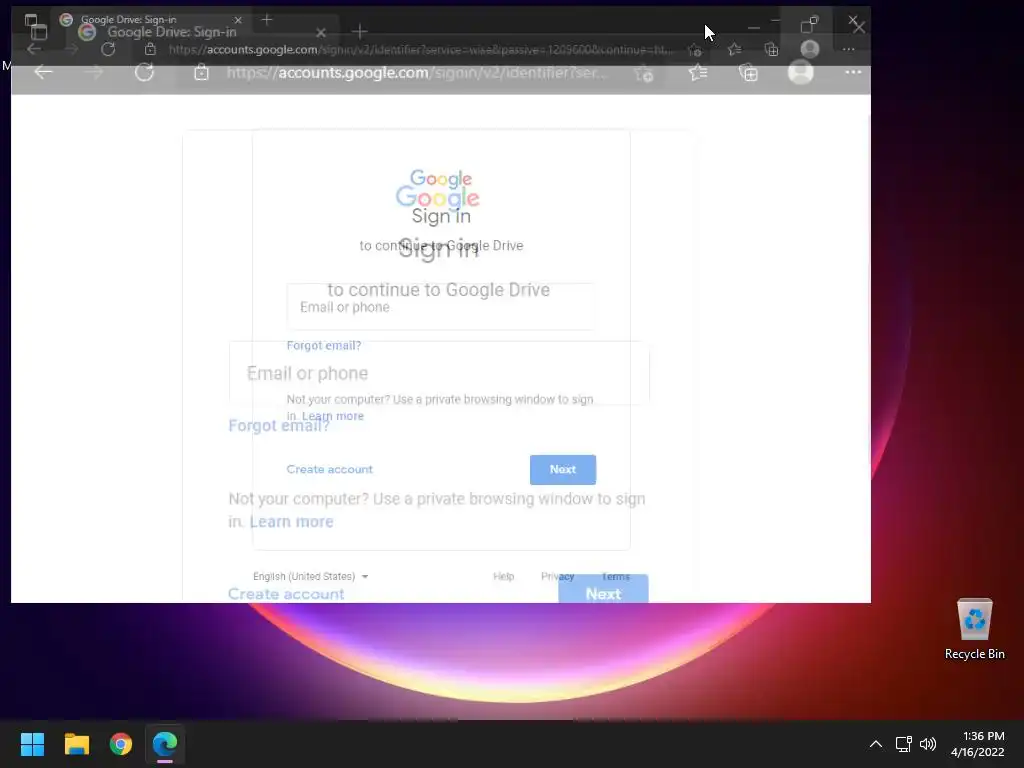Open Google Chrome from the taskbar
Screen dimensions: 1024x768
(121, 744)
